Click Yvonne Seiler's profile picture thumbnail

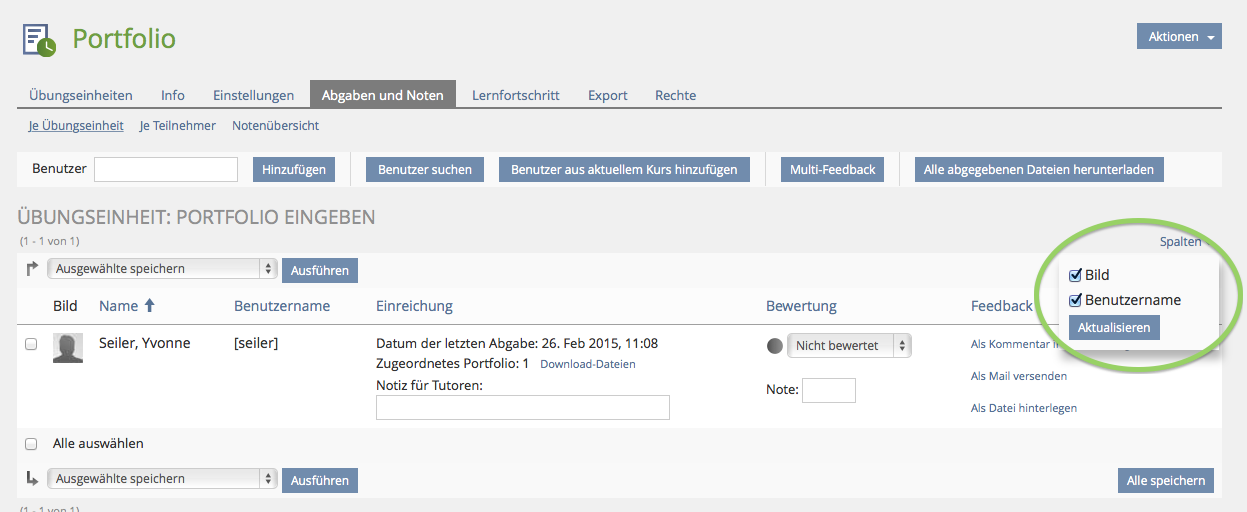click(x=68, y=348)
